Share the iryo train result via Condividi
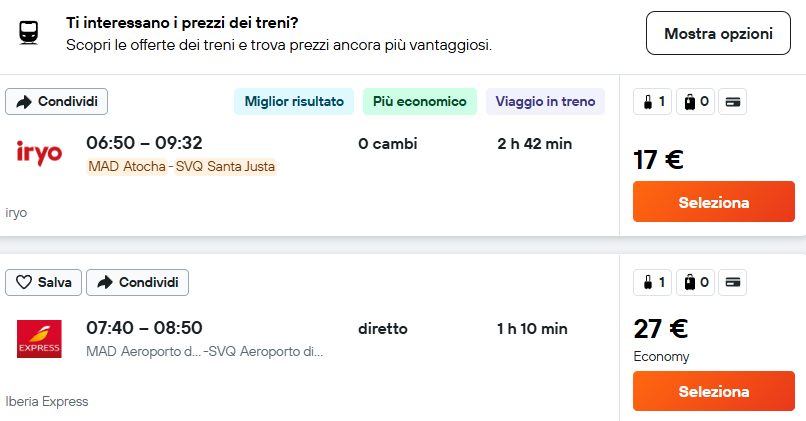Screen dimensions: 806x421 click(57, 101)
